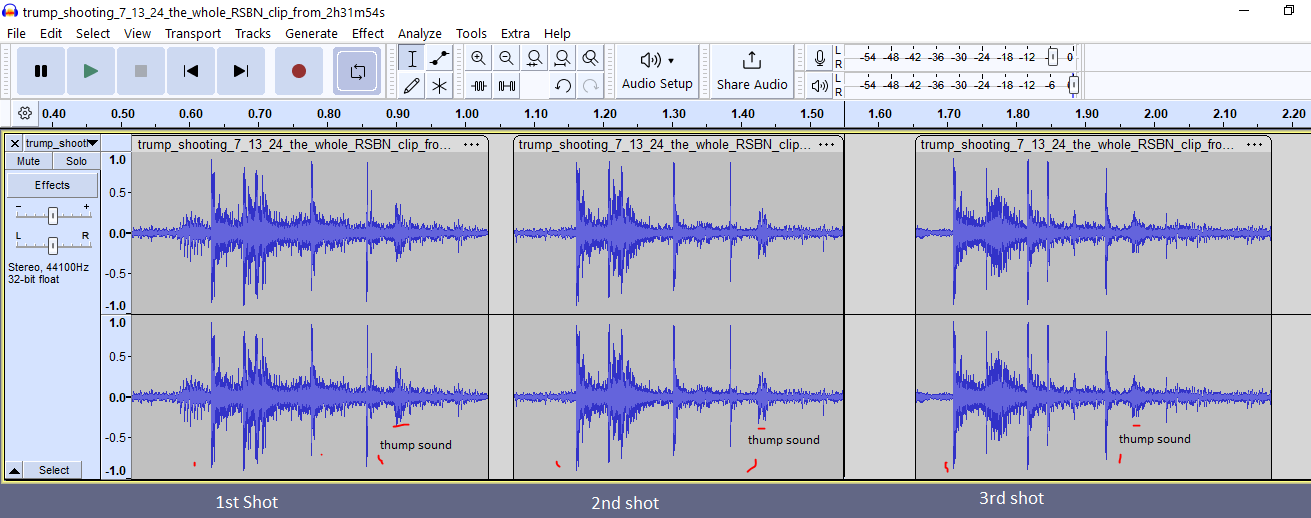
Task: Open the Tools menu
Action: coord(472,33)
